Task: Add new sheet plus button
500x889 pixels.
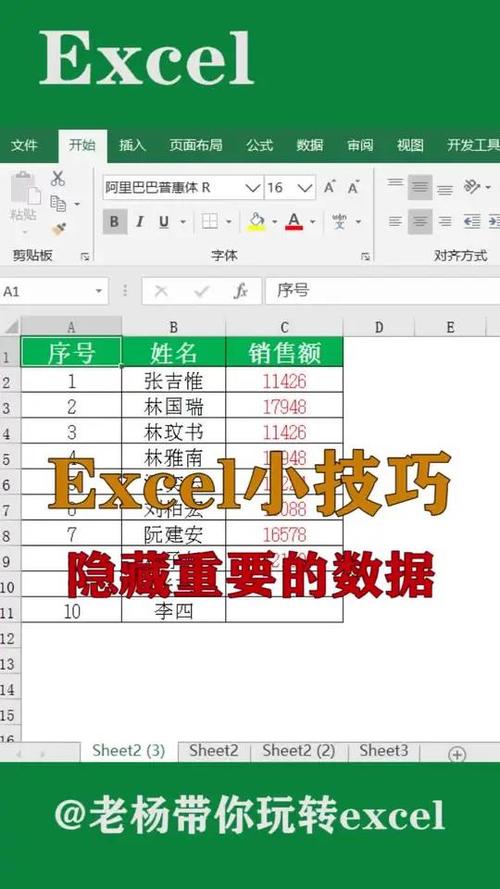Action: click(x=457, y=754)
